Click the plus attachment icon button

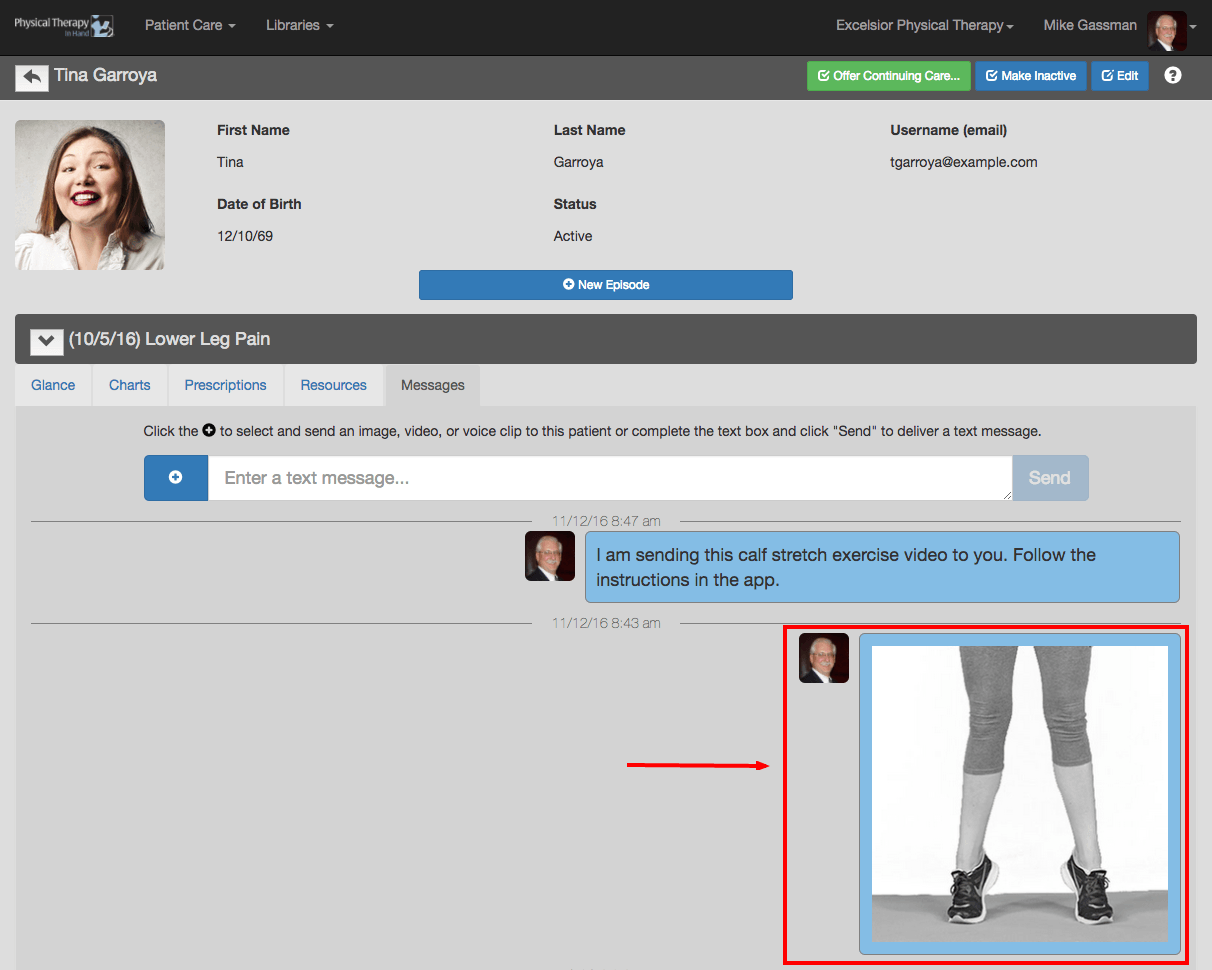[x=176, y=478]
